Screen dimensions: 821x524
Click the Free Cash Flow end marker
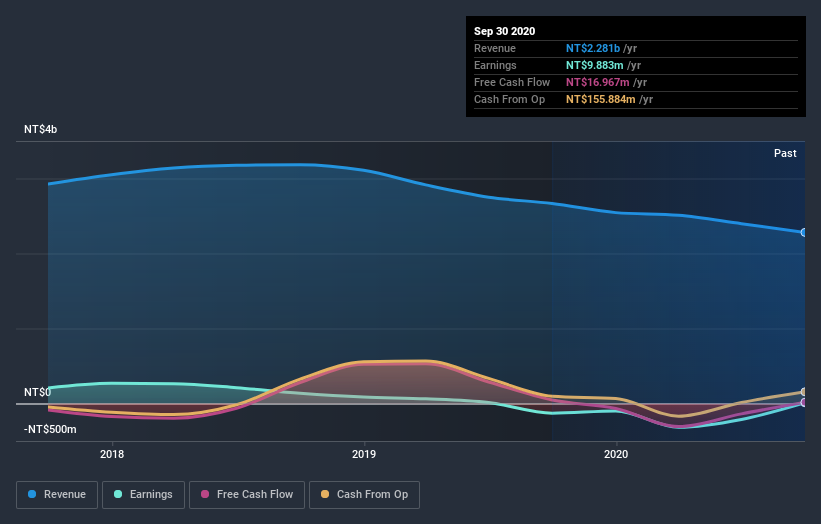804,403
